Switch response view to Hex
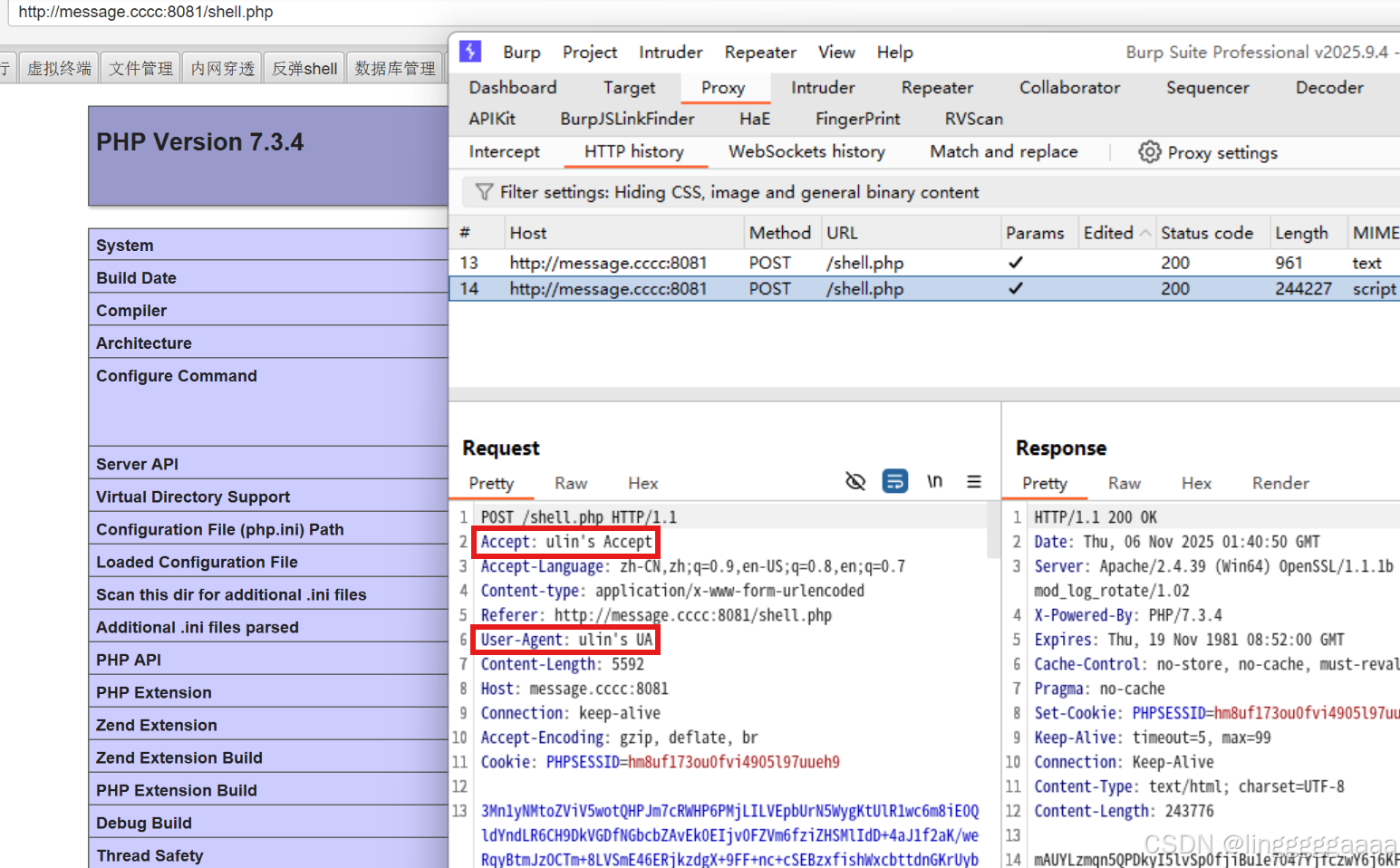The image size is (1400, 868). [1196, 483]
